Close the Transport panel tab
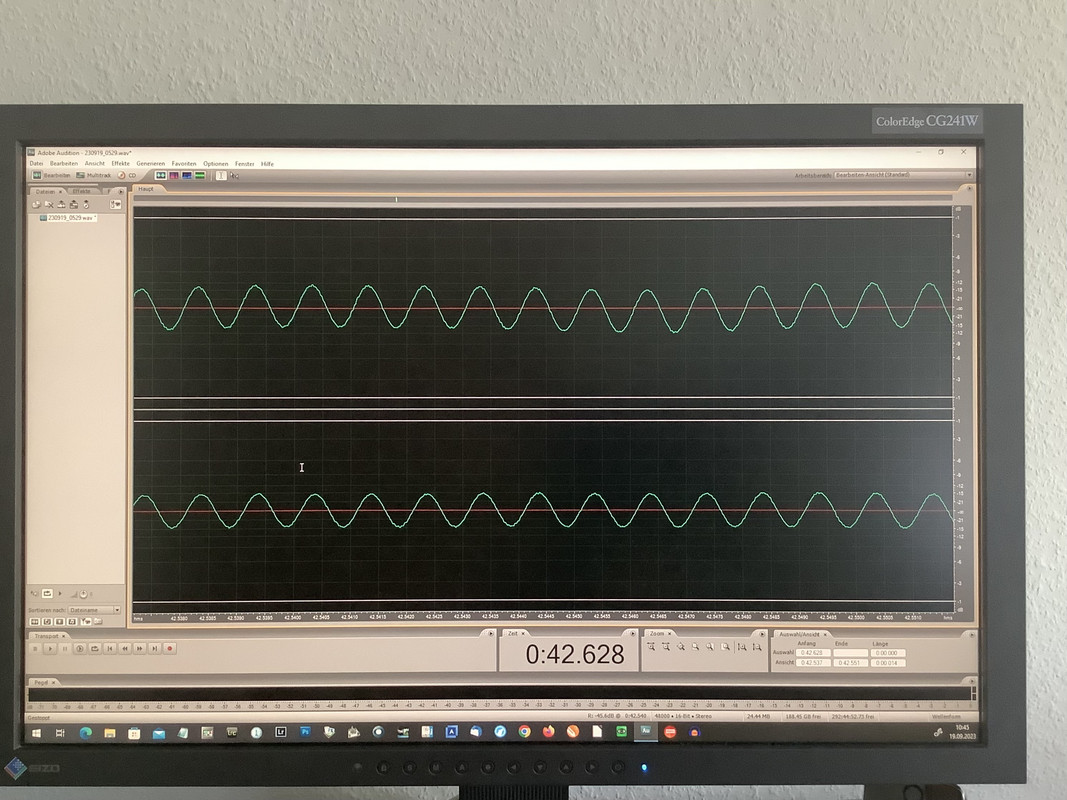This screenshot has width=1067, height=800. point(63,636)
